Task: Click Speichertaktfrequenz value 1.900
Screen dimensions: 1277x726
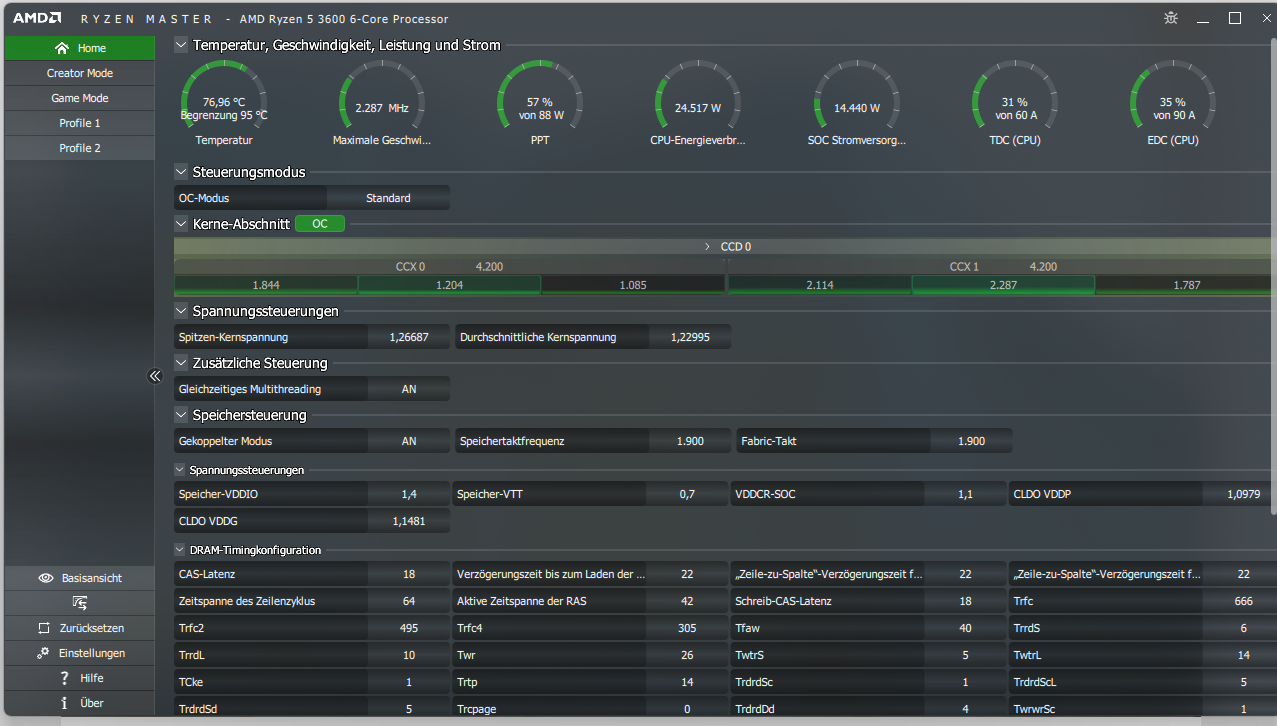Action: point(690,441)
